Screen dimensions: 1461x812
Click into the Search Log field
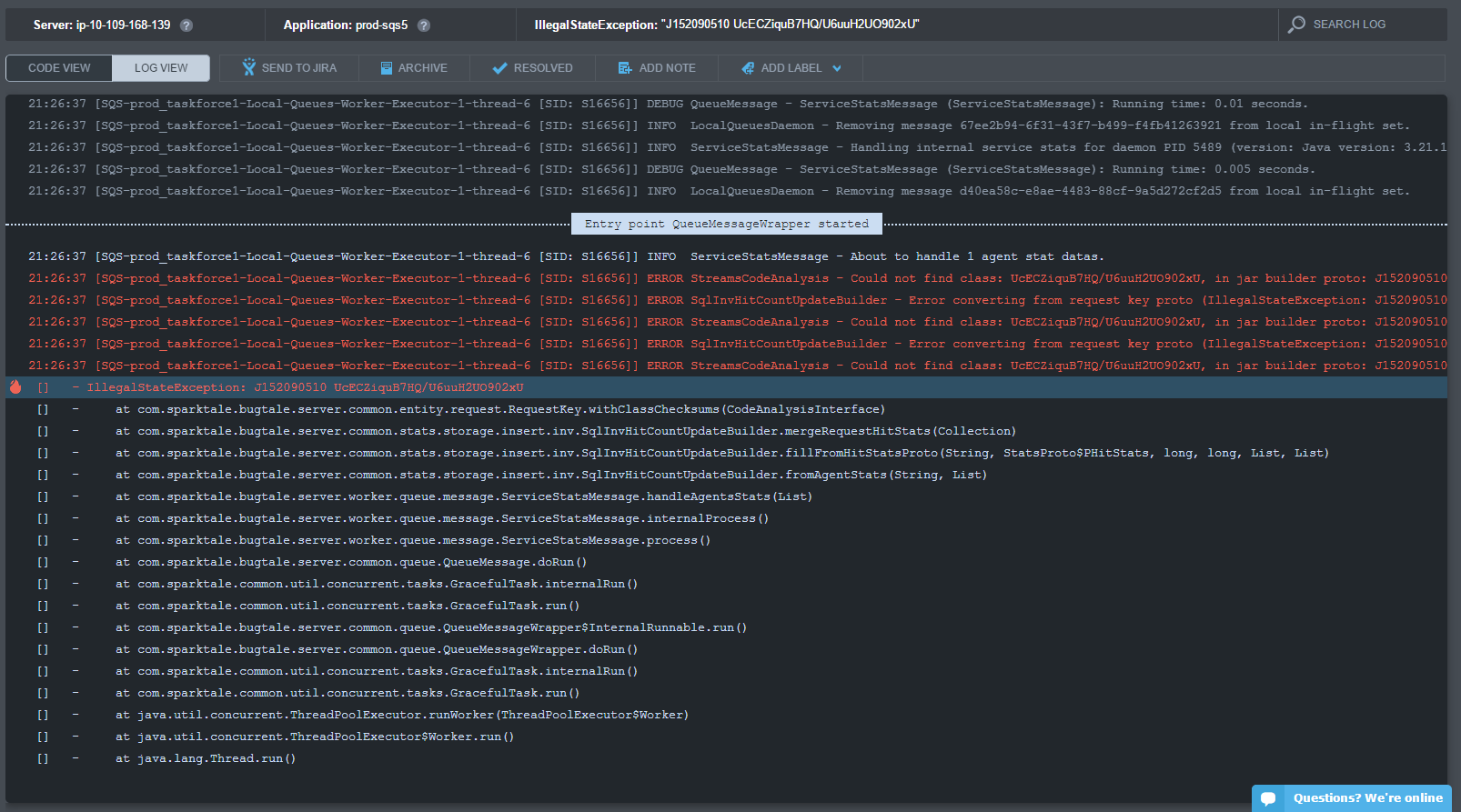pos(1362,25)
